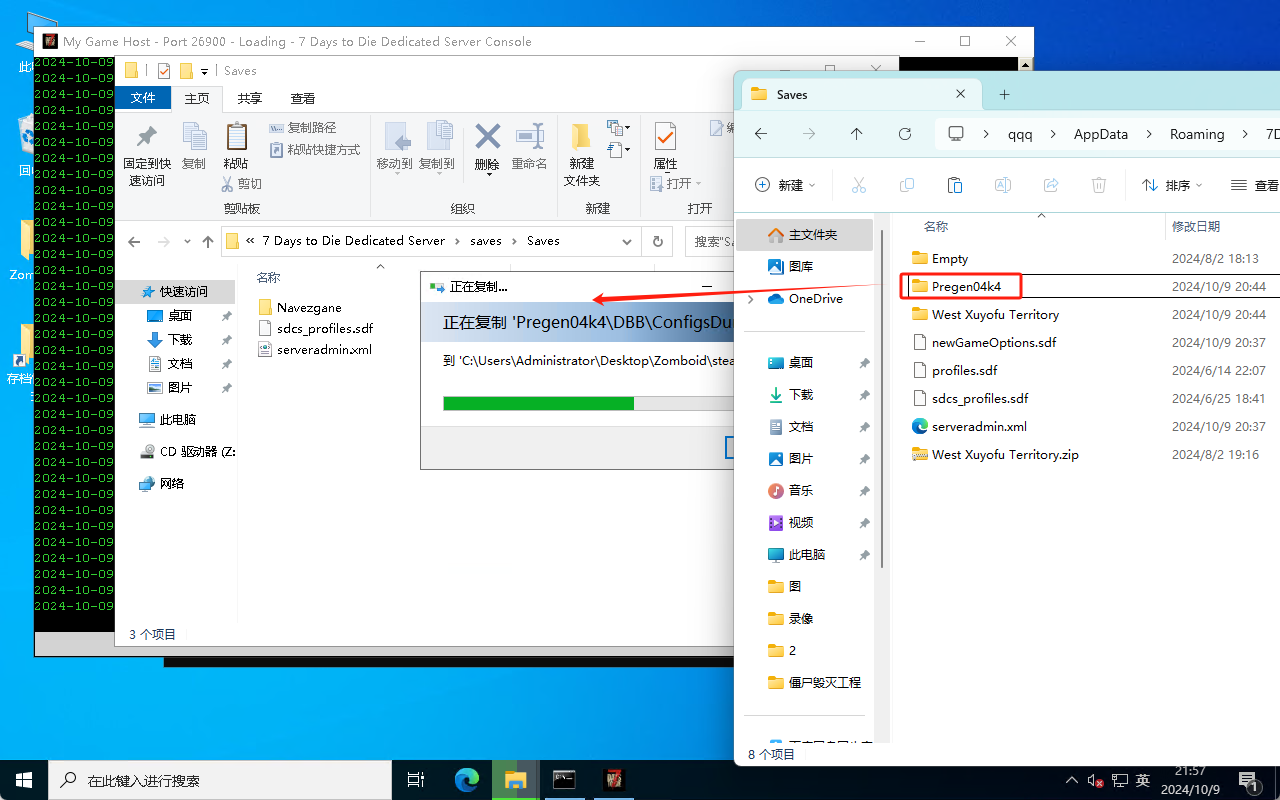Switch to the 查看 ribbon tab
This screenshot has height=800, width=1280.
click(302, 98)
